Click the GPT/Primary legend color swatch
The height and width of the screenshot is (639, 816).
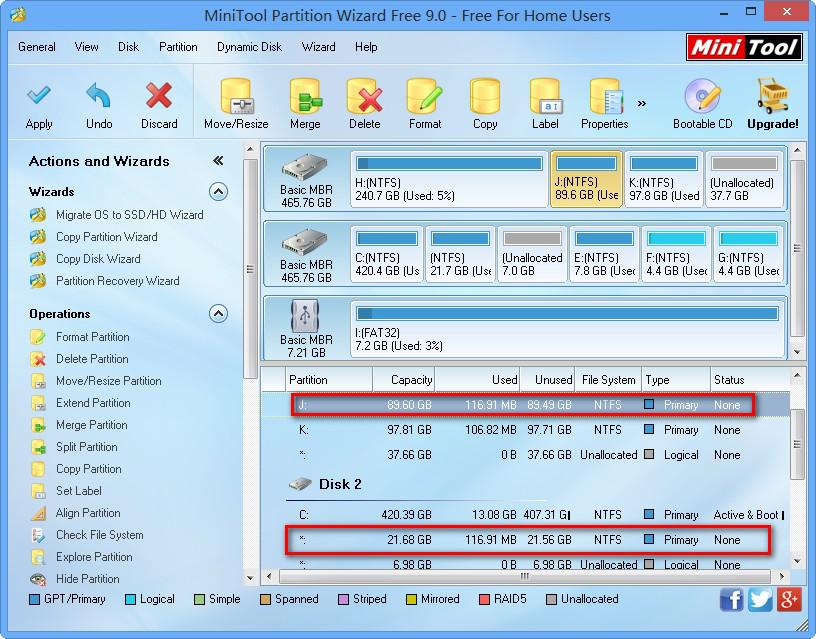34,599
